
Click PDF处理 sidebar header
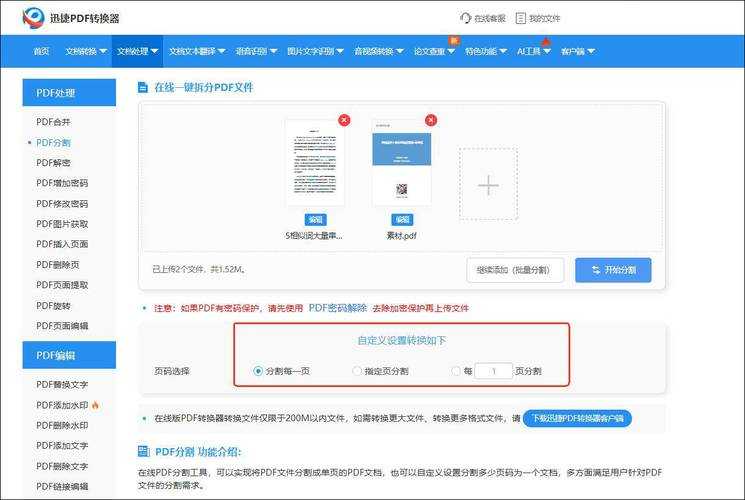point(69,92)
